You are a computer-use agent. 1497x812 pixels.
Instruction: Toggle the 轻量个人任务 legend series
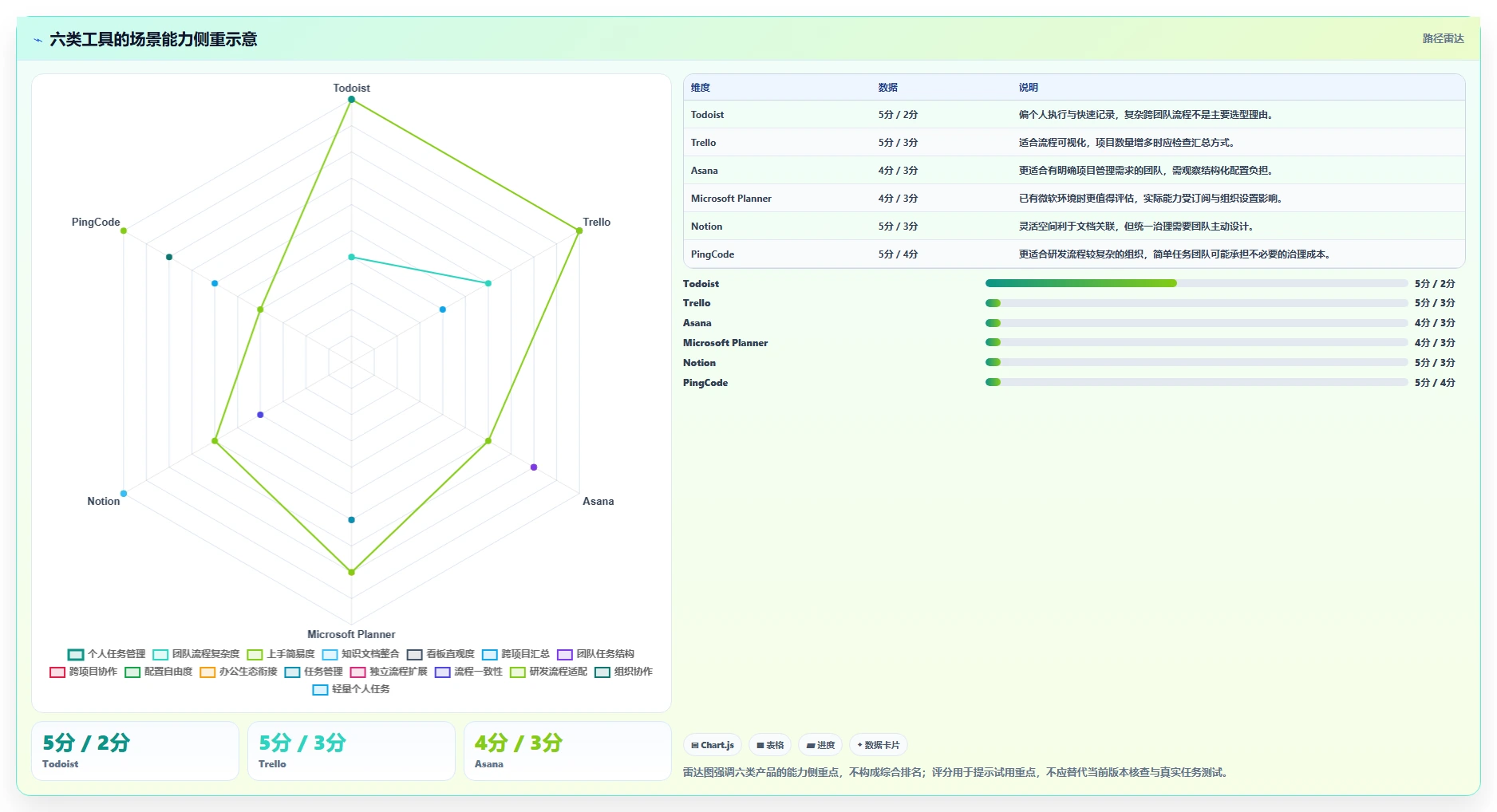pyautogui.click(x=351, y=689)
